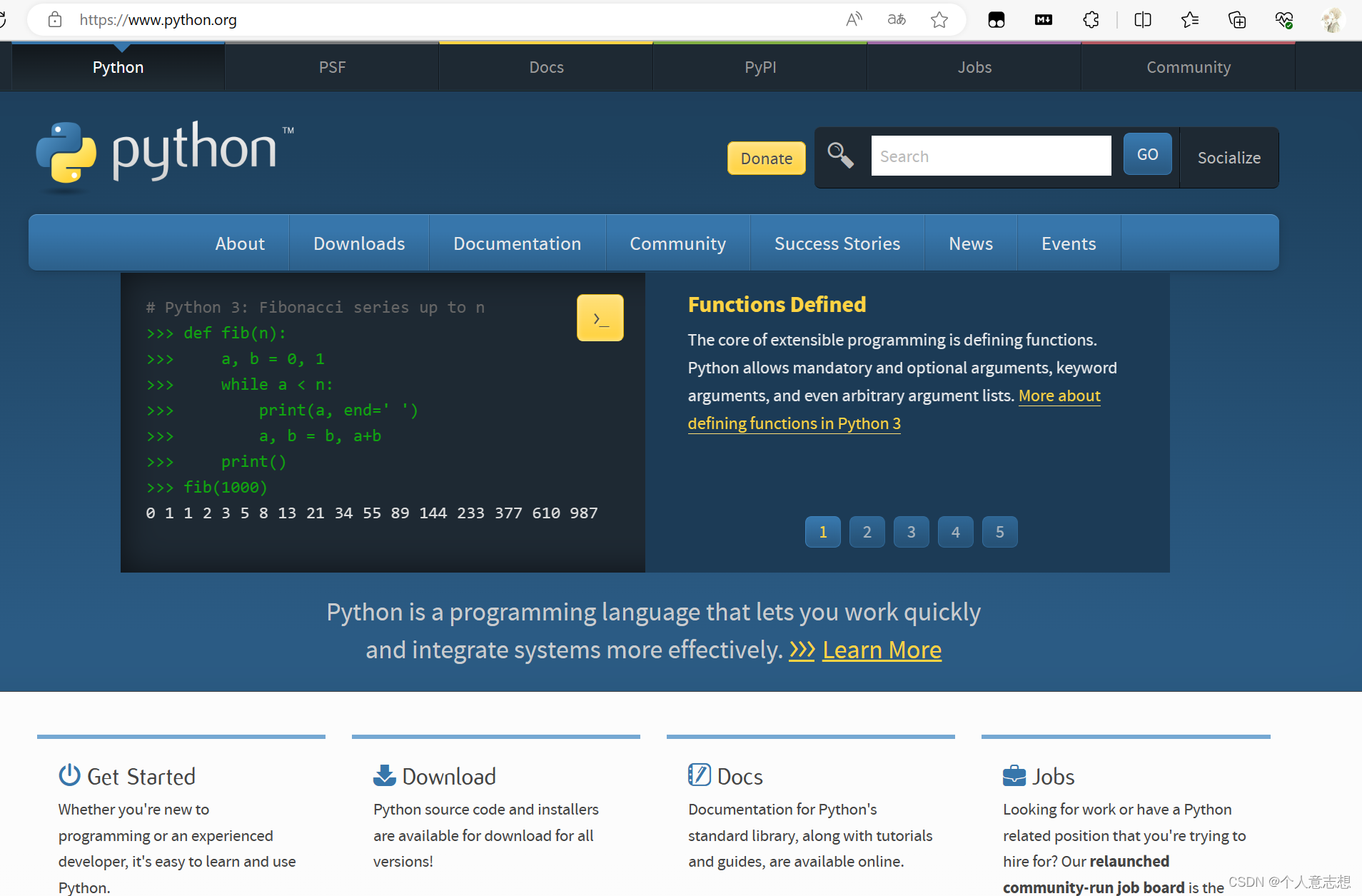The width and height of the screenshot is (1362, 896).
Task: Show slide 3 of code carousel
Action: pos(912,532)
